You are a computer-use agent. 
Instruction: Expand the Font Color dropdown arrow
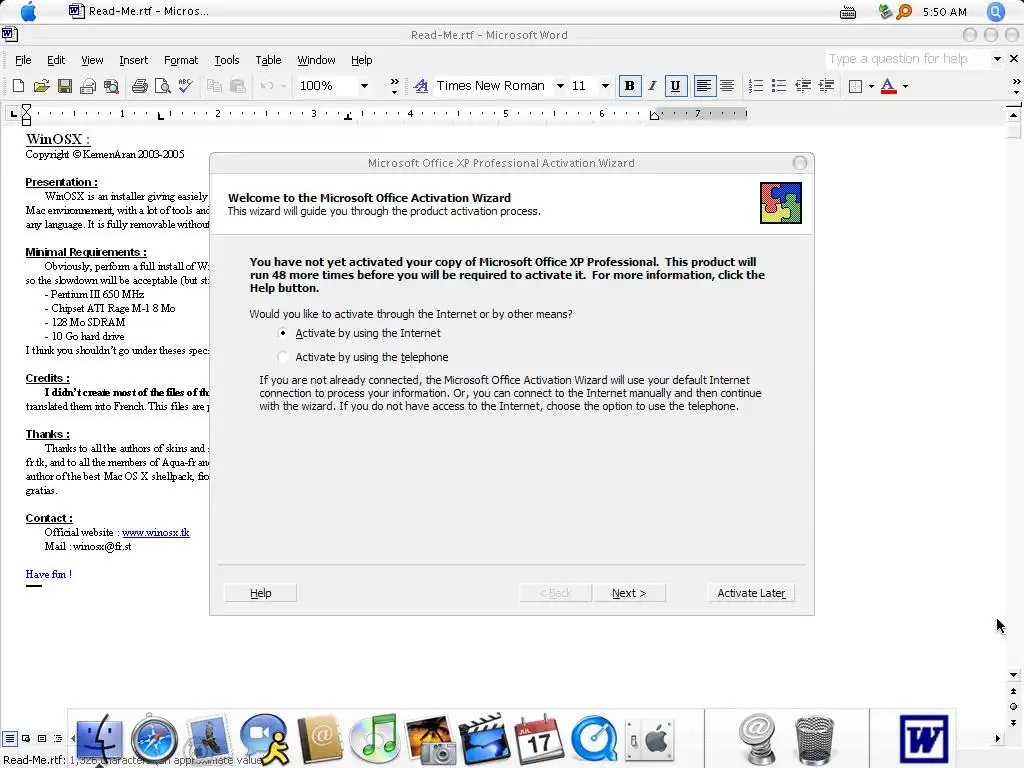[x=905, y=86]
